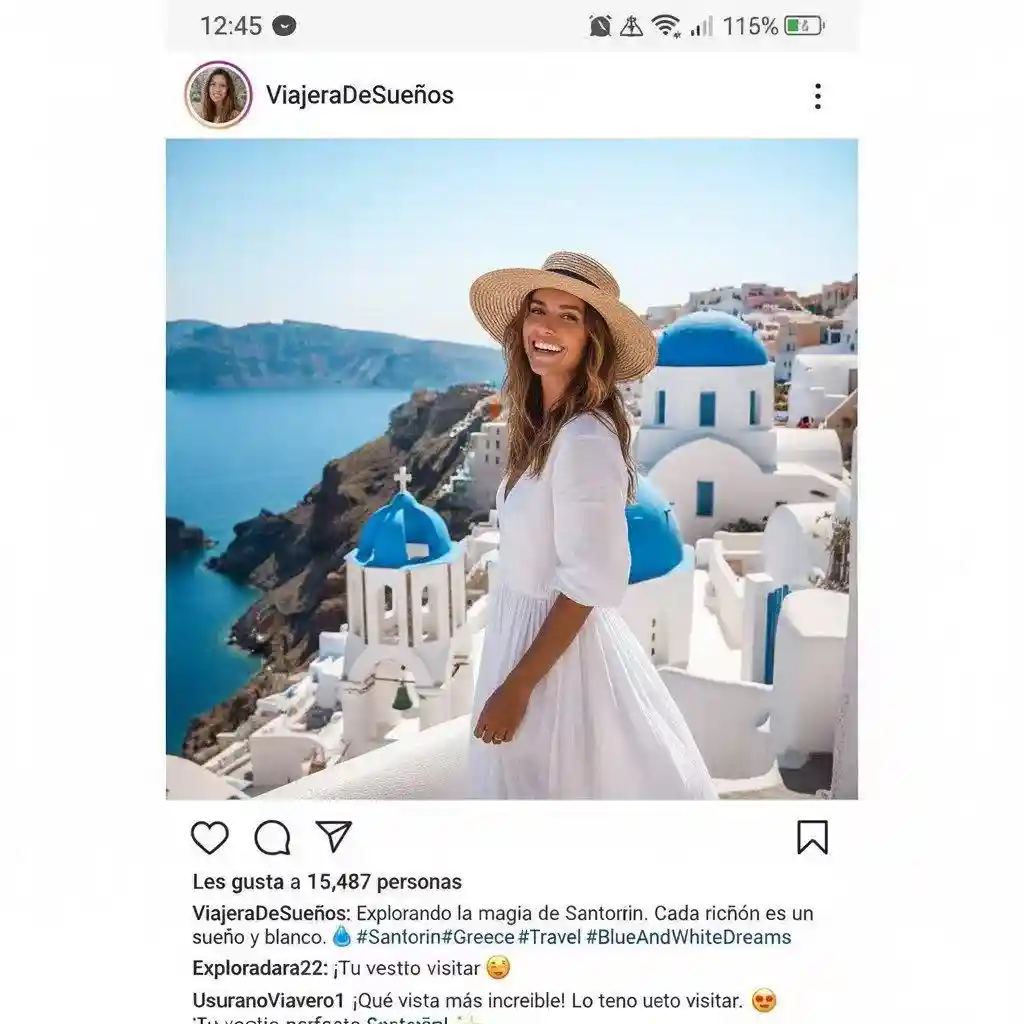Screen dimensions: 1024x1024
Task: Open the #Santorin hashtag
Action: point(398,937)
